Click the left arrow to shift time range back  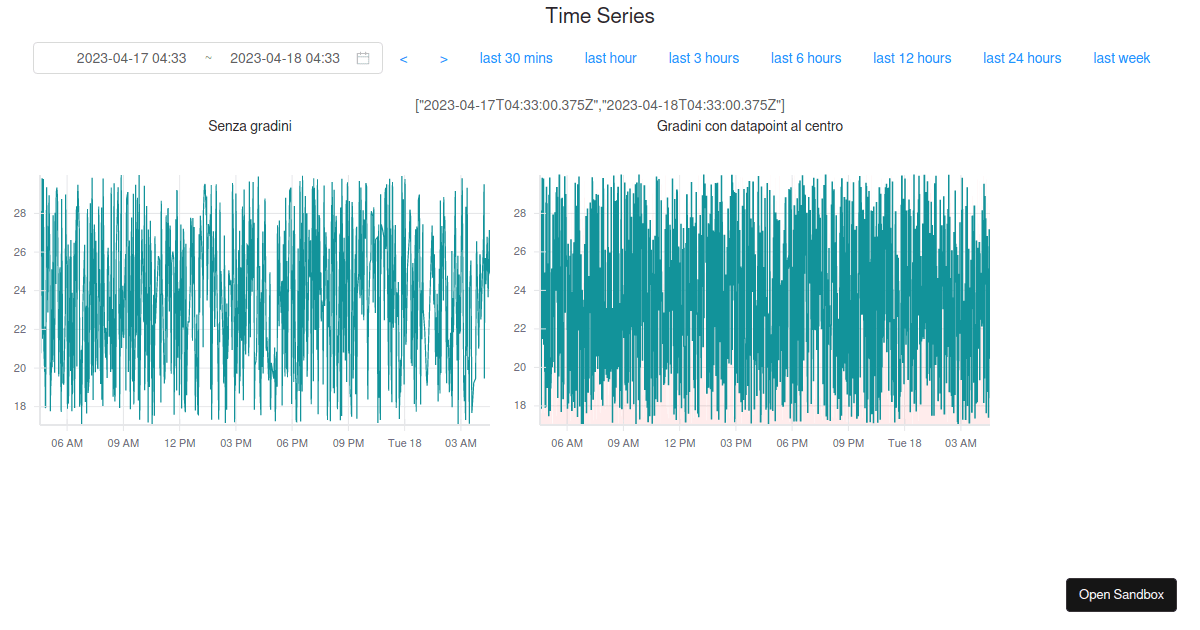coord(403,58)
